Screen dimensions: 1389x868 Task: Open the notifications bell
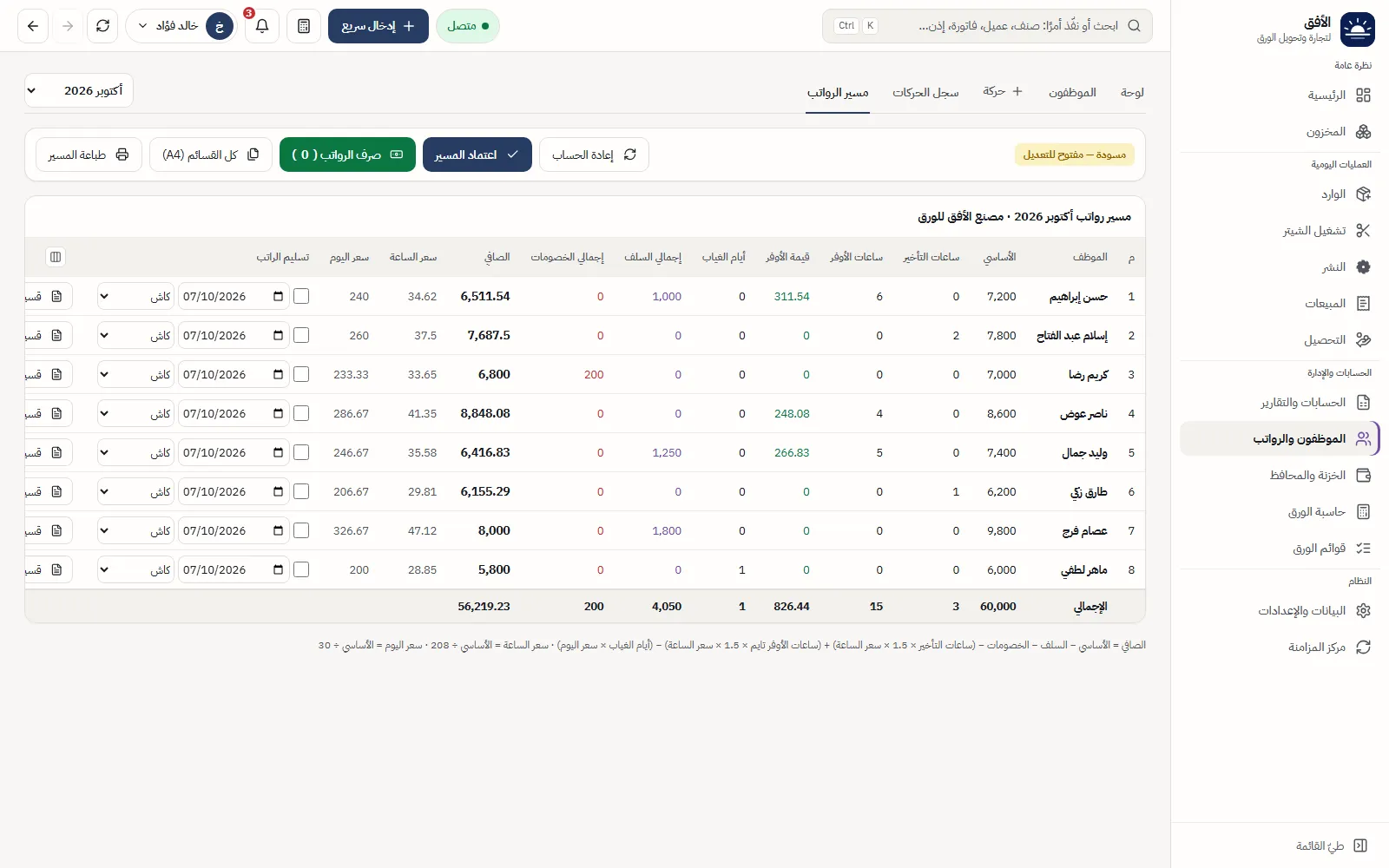coord(262,26)
